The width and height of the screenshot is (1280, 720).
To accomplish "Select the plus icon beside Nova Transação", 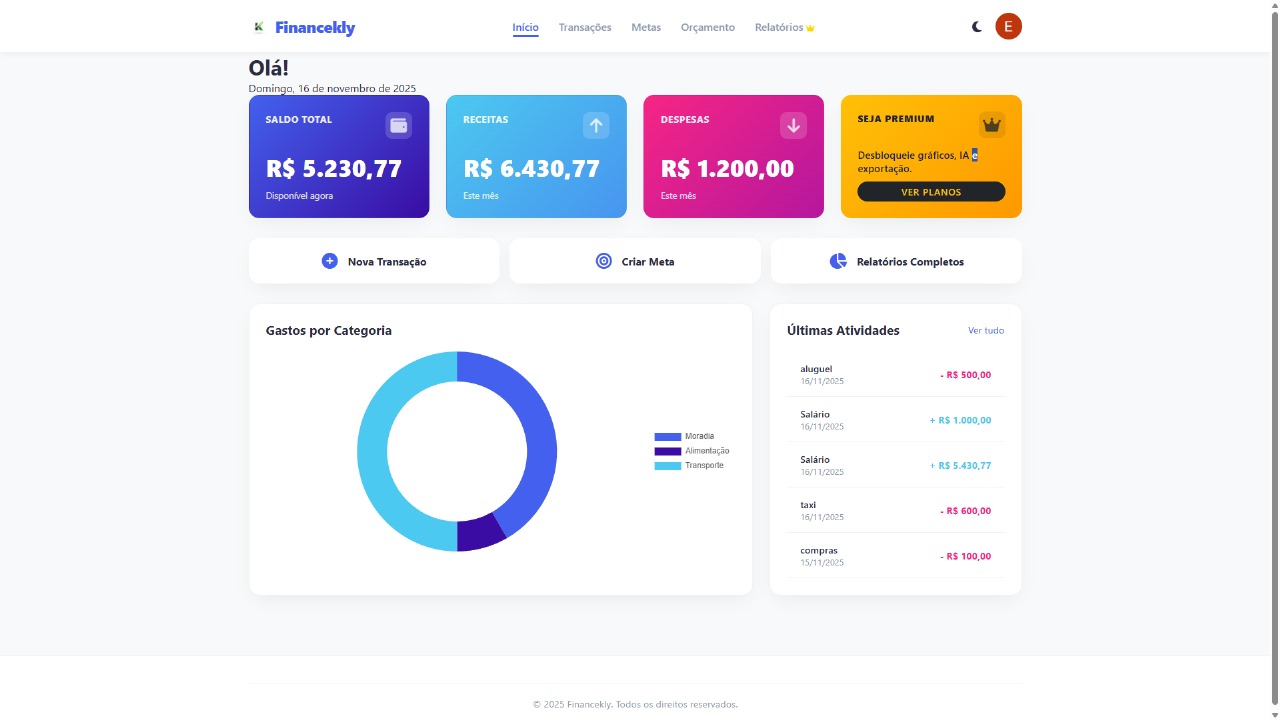I will point(329,260).
